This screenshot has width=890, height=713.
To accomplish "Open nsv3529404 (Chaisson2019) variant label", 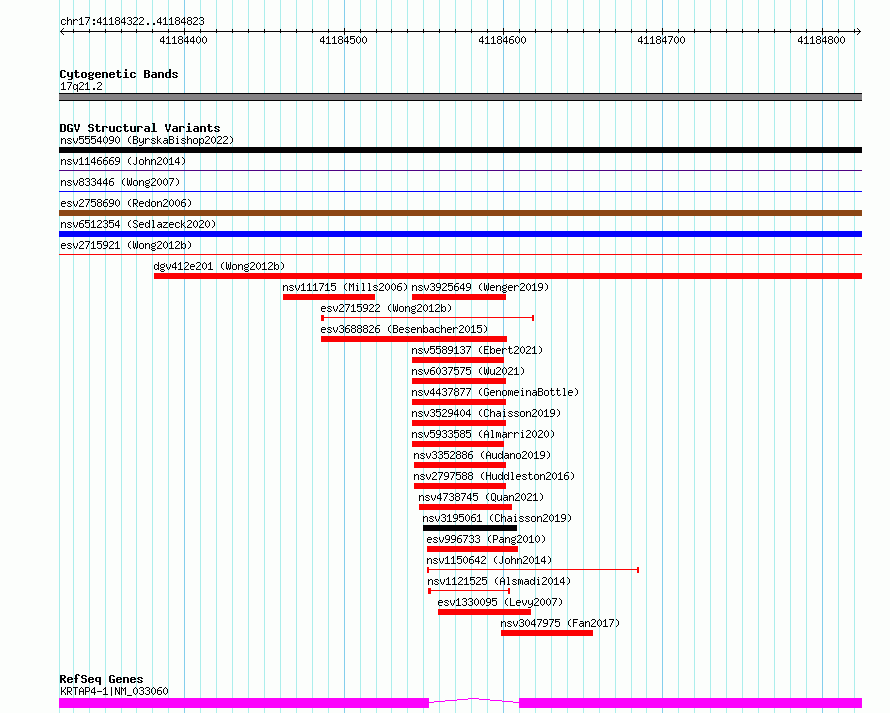I will 486,413.
